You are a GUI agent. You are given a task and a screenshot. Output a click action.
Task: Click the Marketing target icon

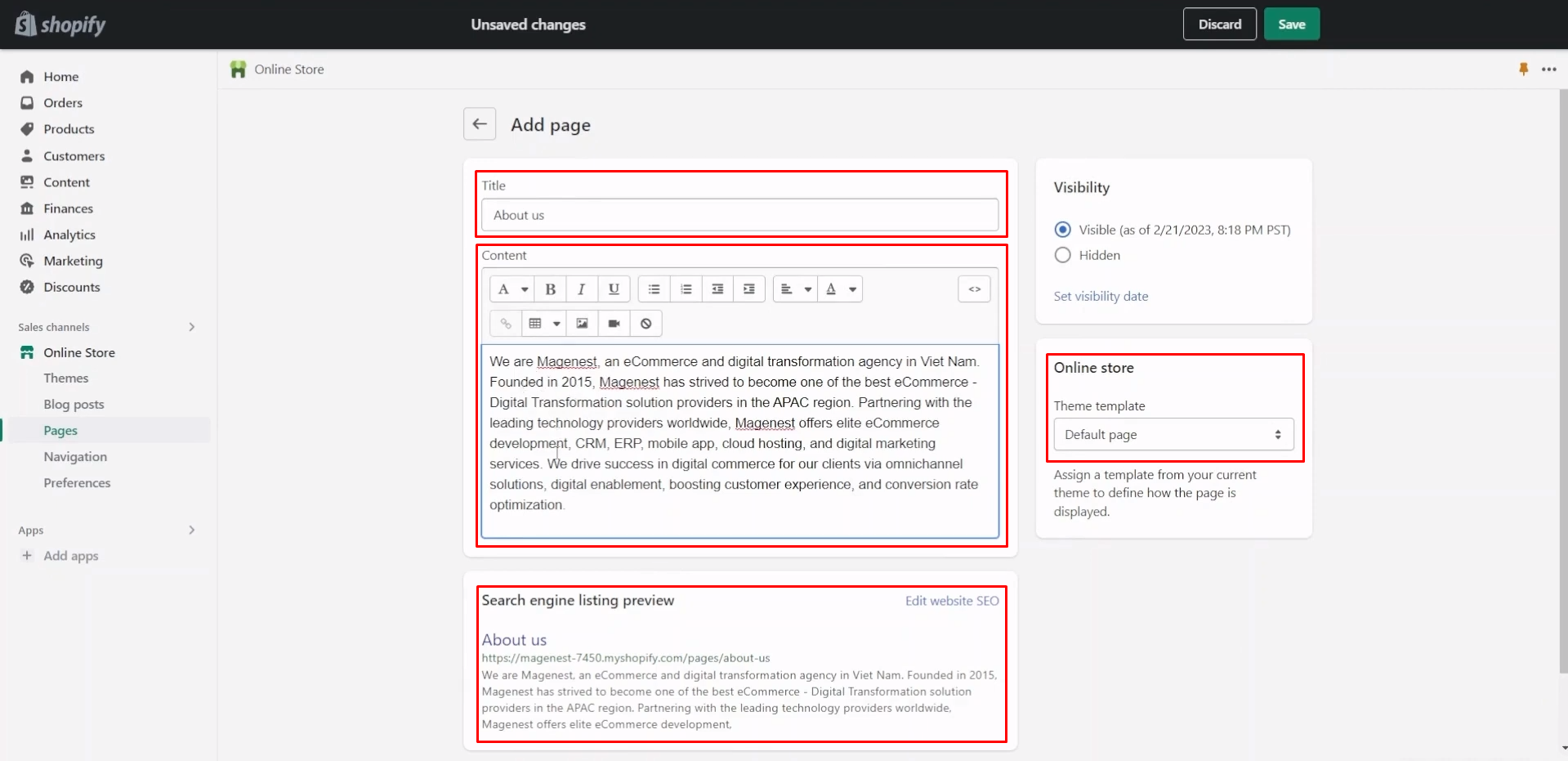pos(27,261)
